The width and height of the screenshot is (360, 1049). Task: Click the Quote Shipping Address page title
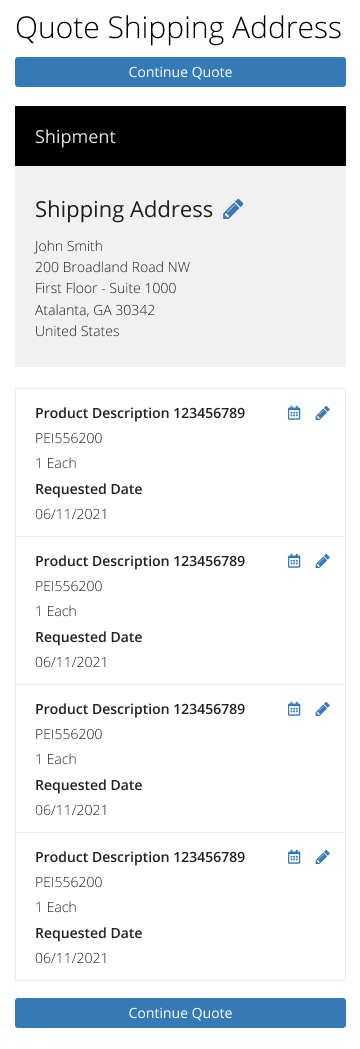pos(179,29)
